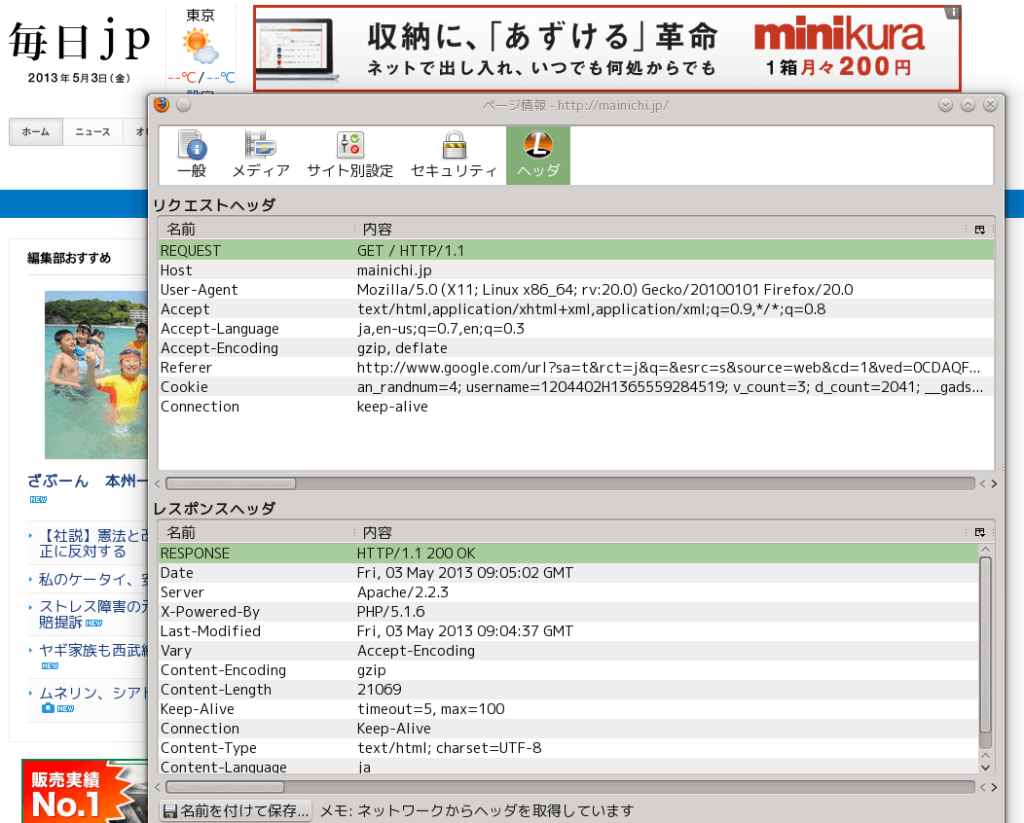Select the Accept row with text/html value
This screenshot has width=1024, height=823.
pyautogui.click(x=576, y=309)
